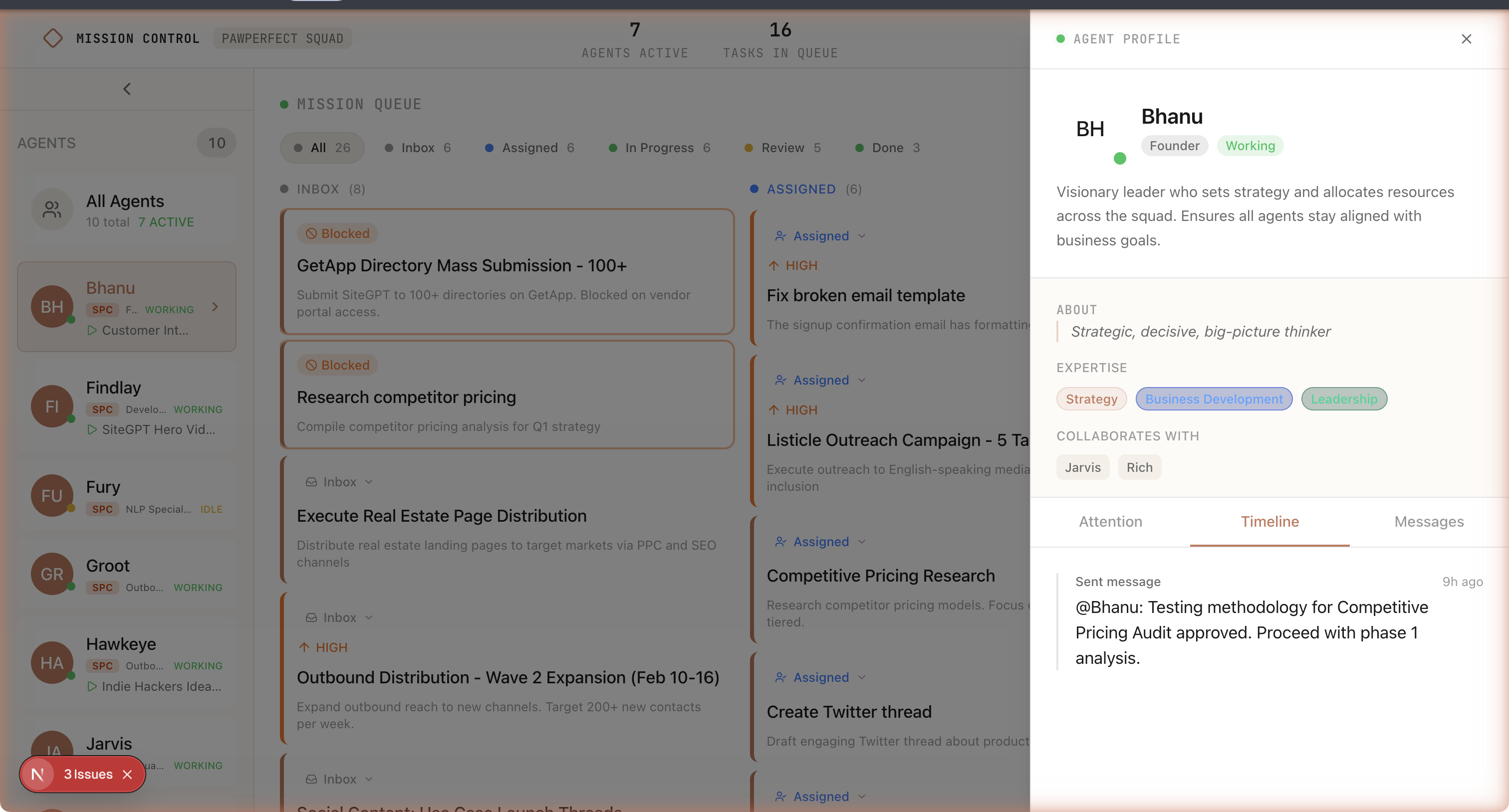Click the Mission Control diamond logo icon
This screenshot has width=1509, height=812.
click(x=53, y=38)
